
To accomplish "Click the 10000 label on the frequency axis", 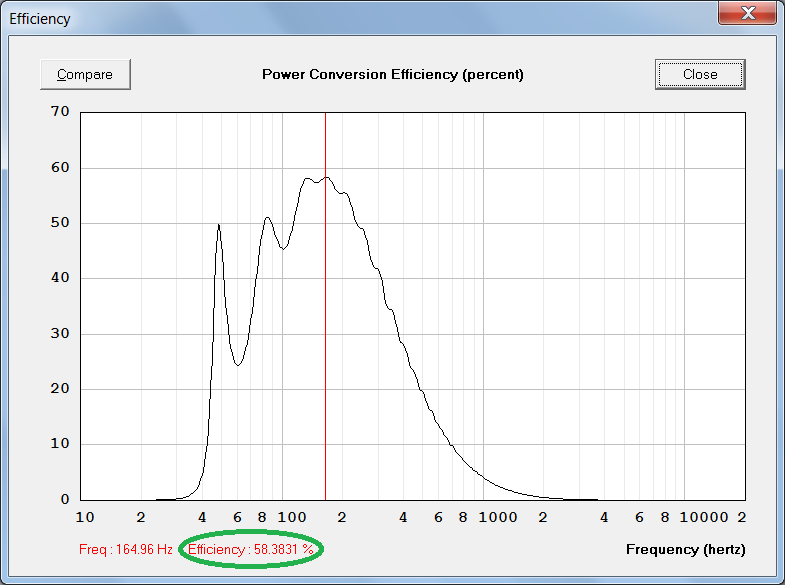I will (x=704, y=517).
